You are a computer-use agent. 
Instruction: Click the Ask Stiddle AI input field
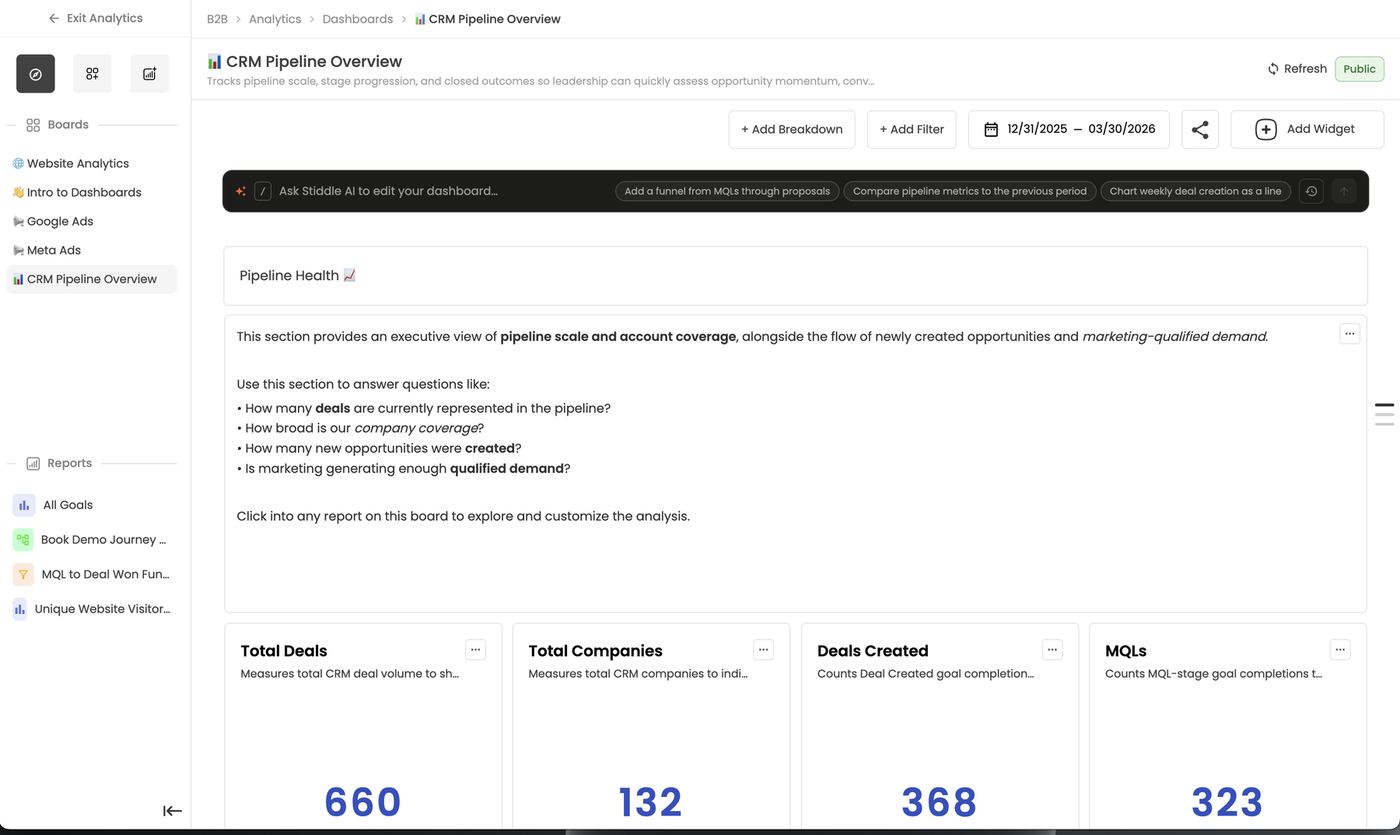(x=440, y=191)
